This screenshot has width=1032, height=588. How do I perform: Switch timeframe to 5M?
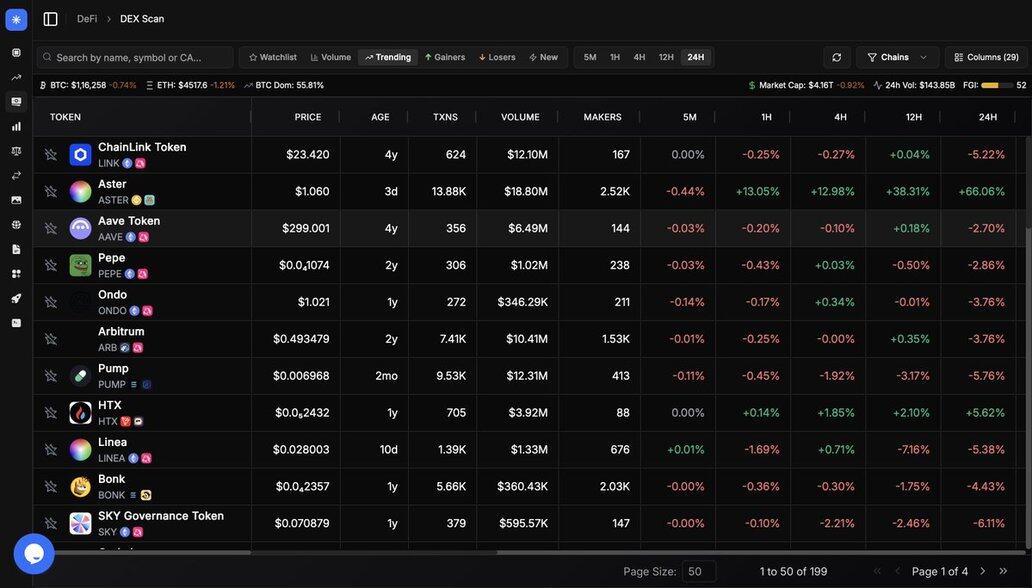tap(590, 57)
